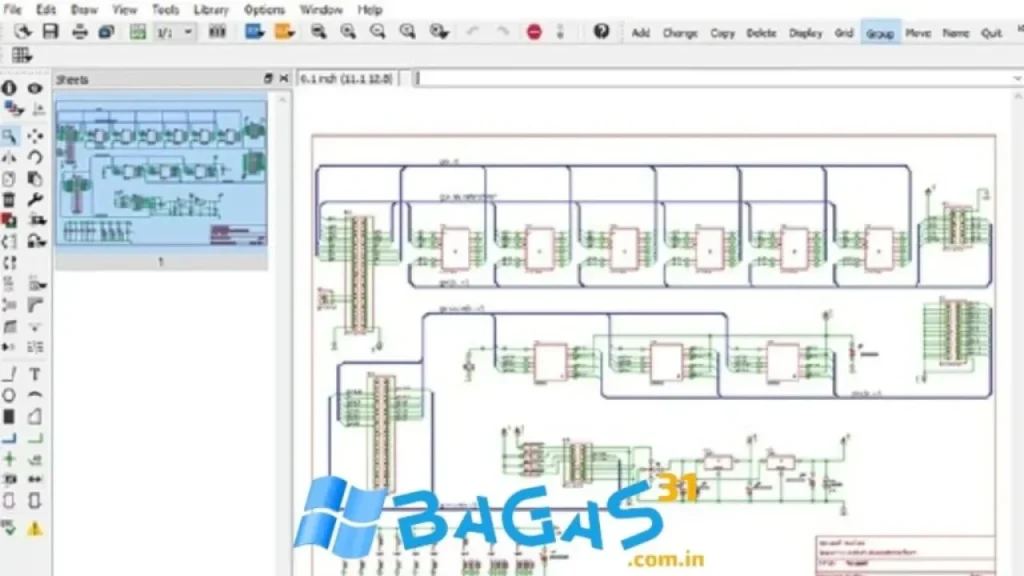This screenshot has width=1024, height=576.
Task: Click the command line input field
Action: click(x=713, y=78)
